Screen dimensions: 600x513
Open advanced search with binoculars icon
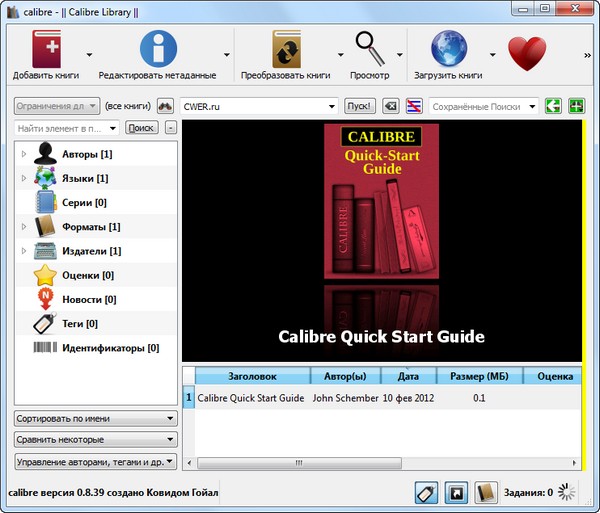click(x=165, y=106)
